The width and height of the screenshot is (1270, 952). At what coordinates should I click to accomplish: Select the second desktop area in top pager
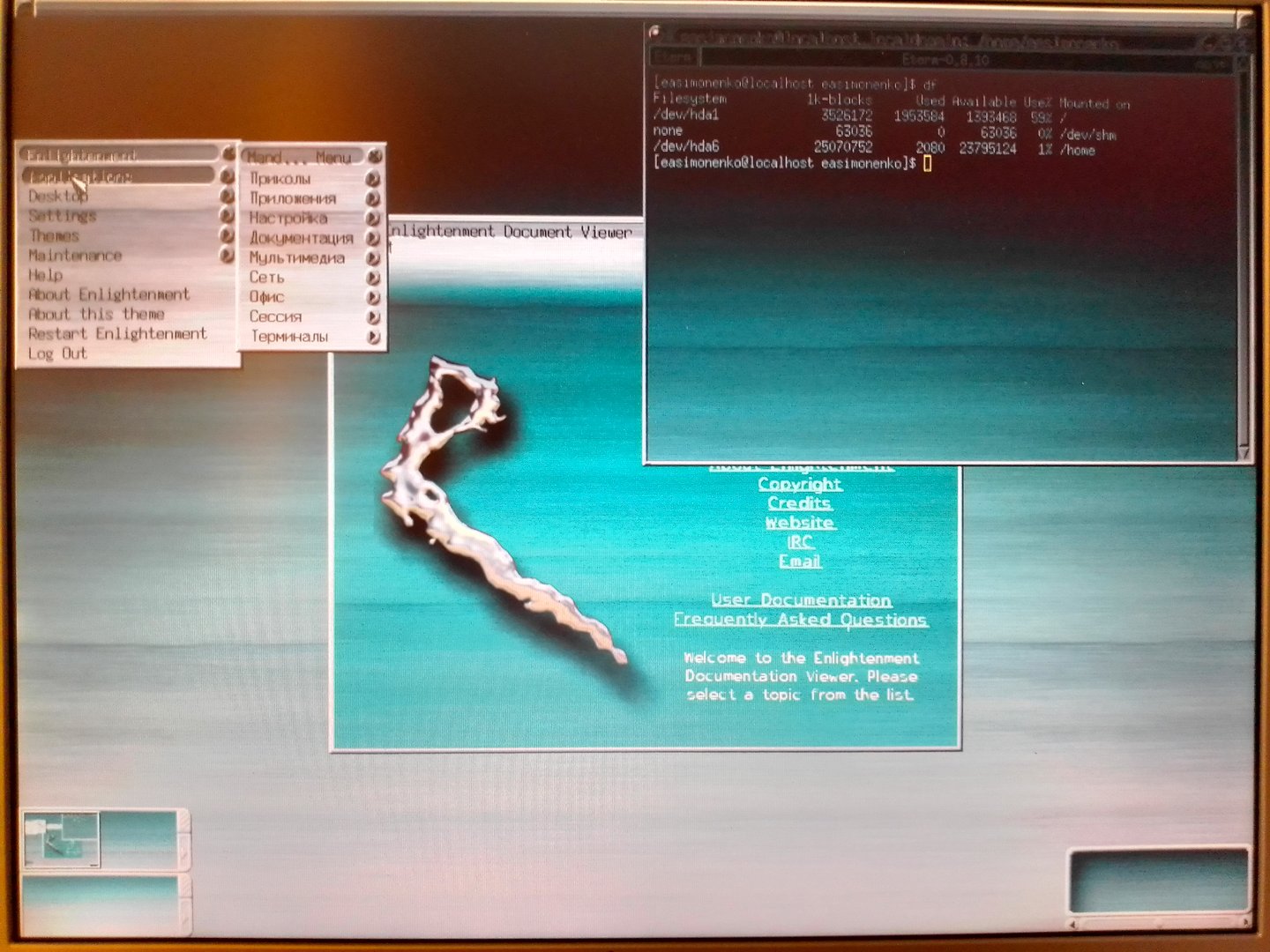(x=138, y=838)
